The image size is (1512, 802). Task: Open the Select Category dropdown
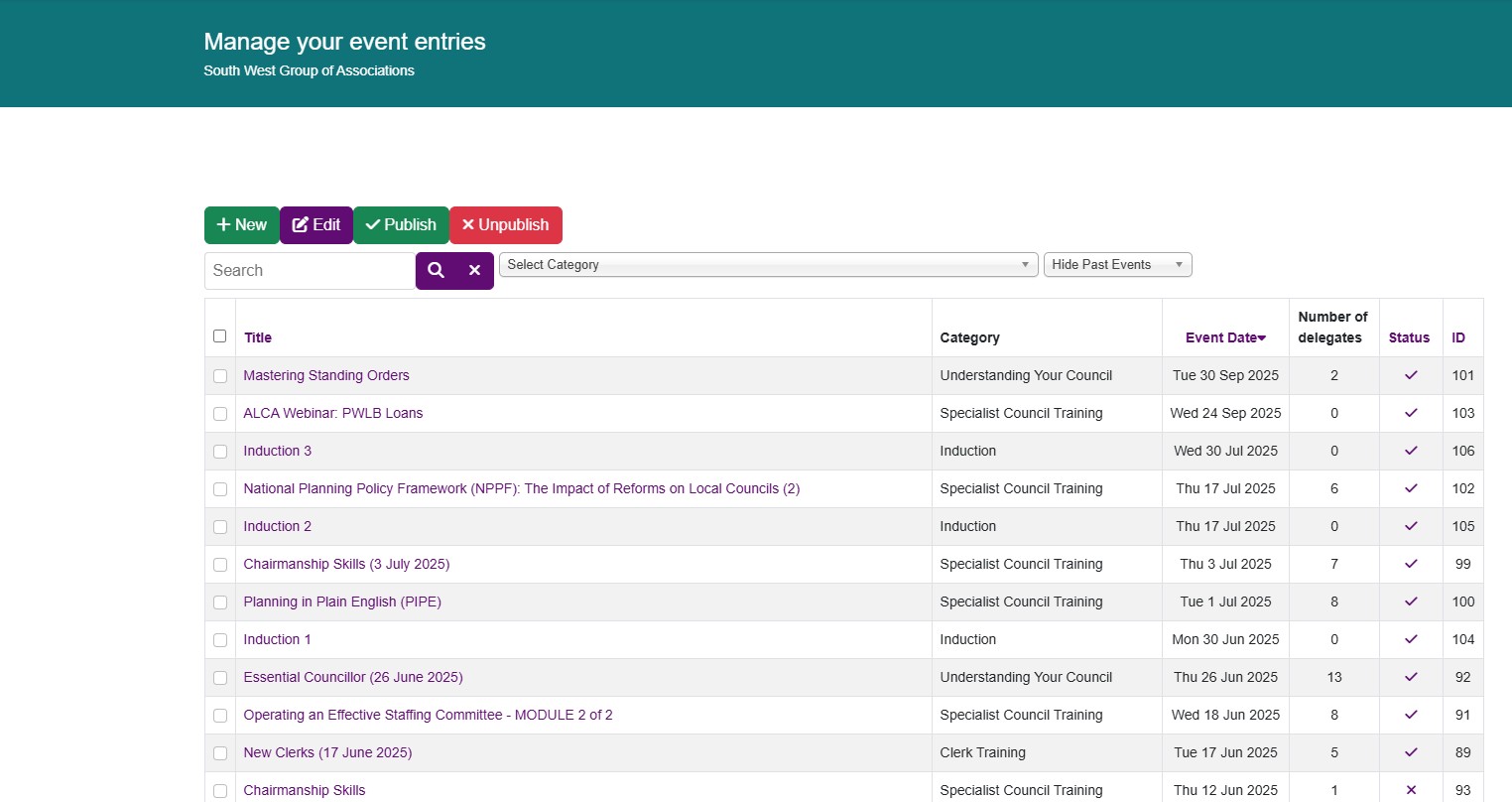[x=769, y=265]
